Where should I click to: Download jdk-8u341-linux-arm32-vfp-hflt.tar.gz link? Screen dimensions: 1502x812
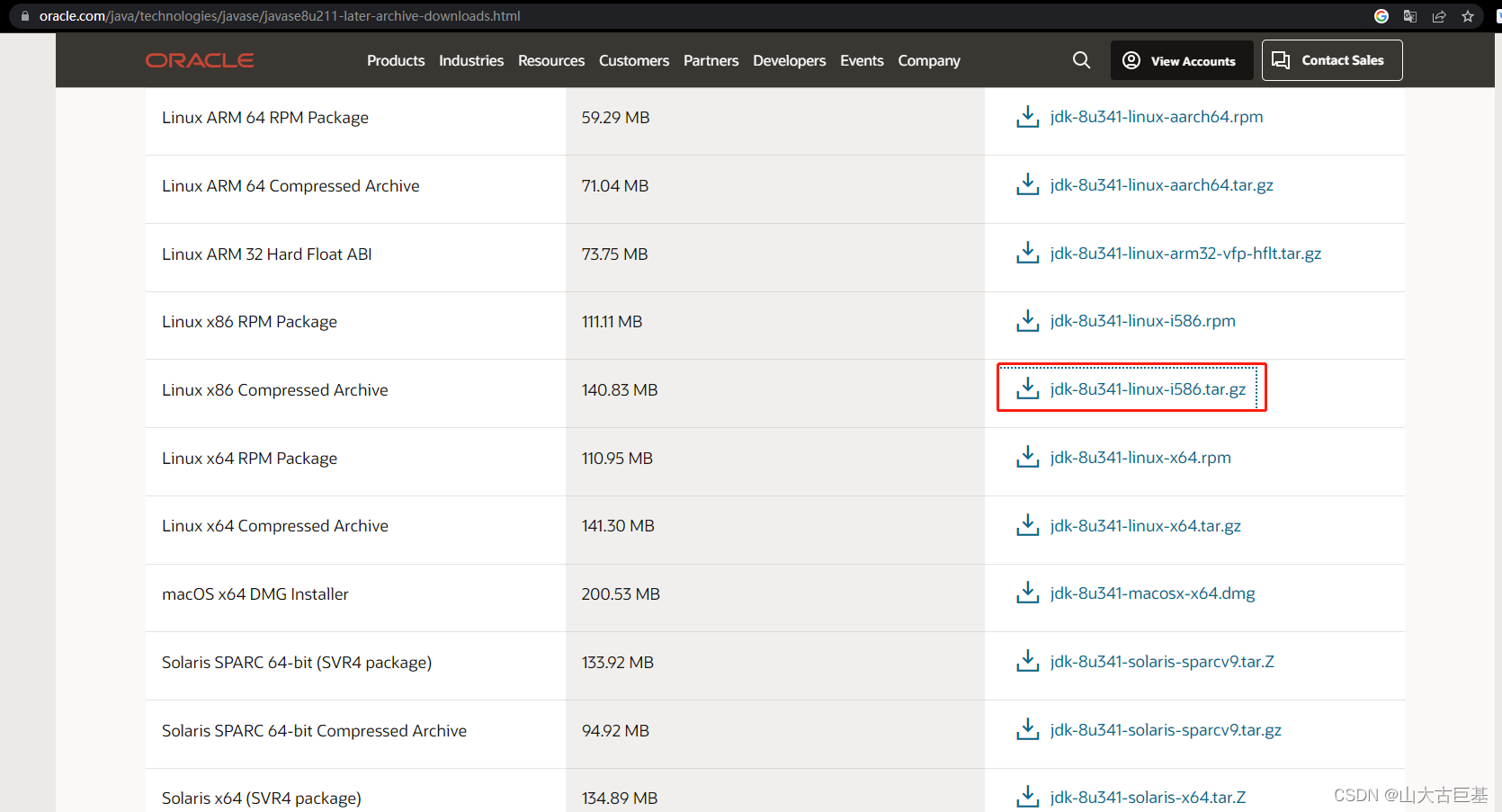point(1185,254)
